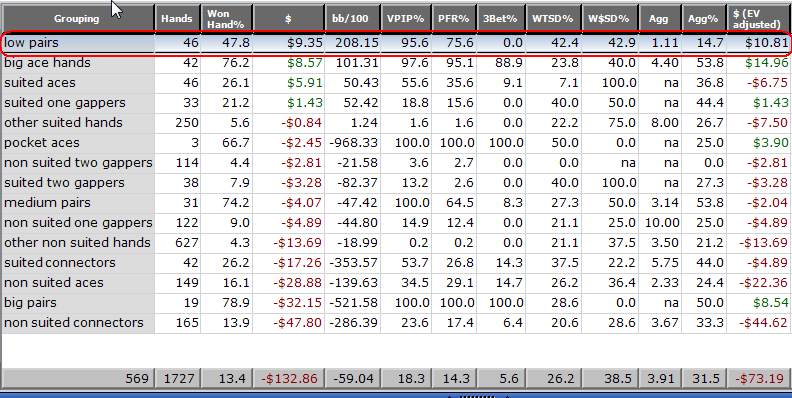792x398 pixels.
Task: Click the 10.00 Agg cell
Action: pyautogui.click(x=661, y=223)
